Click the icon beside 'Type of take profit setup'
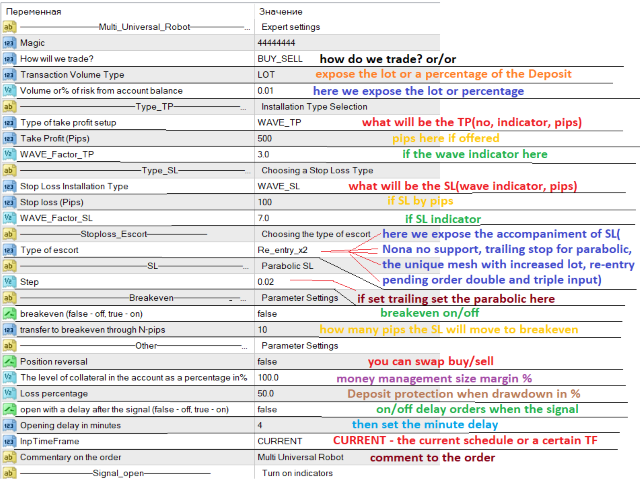The height and width of the screenshot is (480, 640). [x=9, y=122]
